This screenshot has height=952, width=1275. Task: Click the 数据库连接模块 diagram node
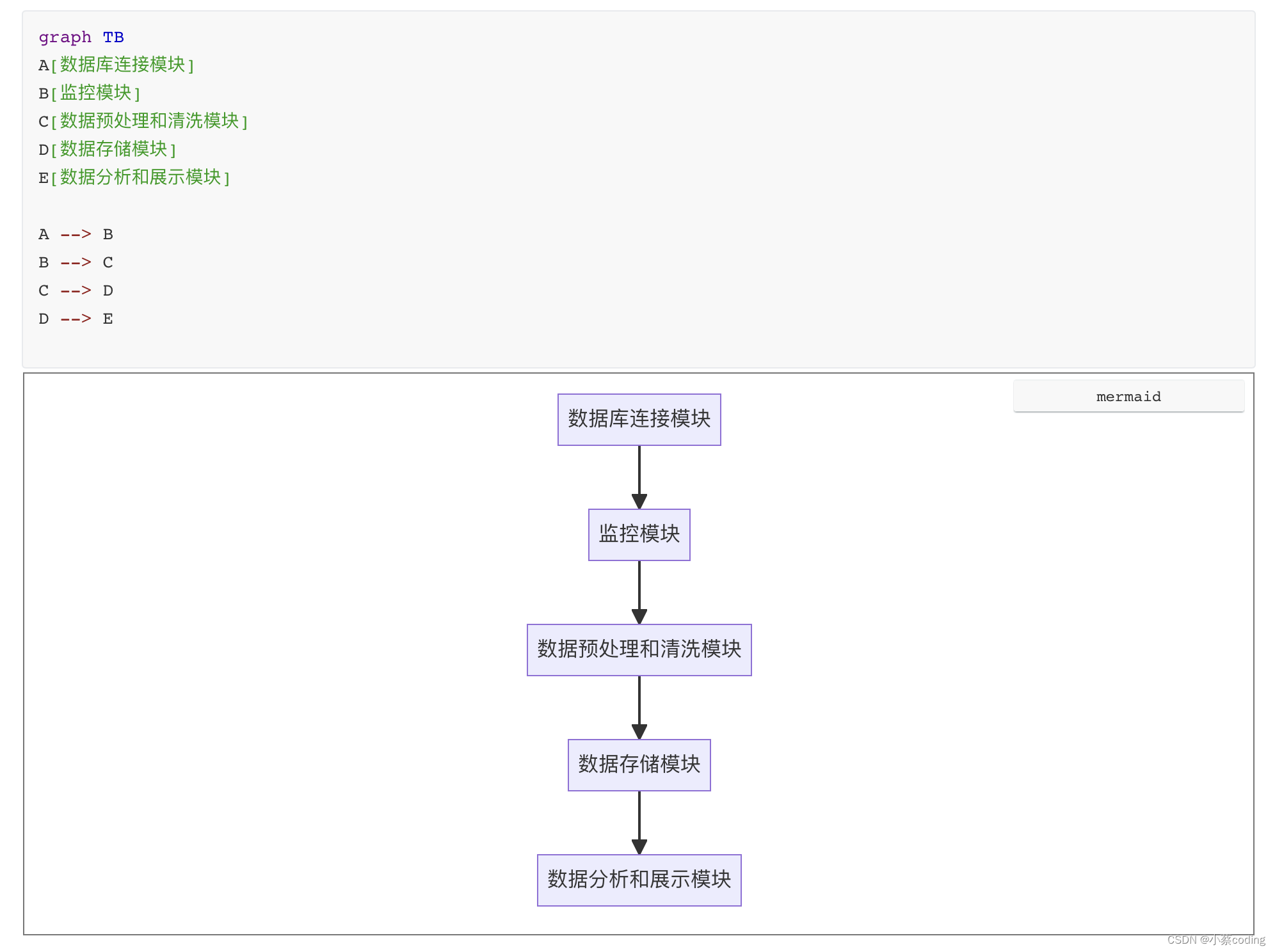[639, 419]
